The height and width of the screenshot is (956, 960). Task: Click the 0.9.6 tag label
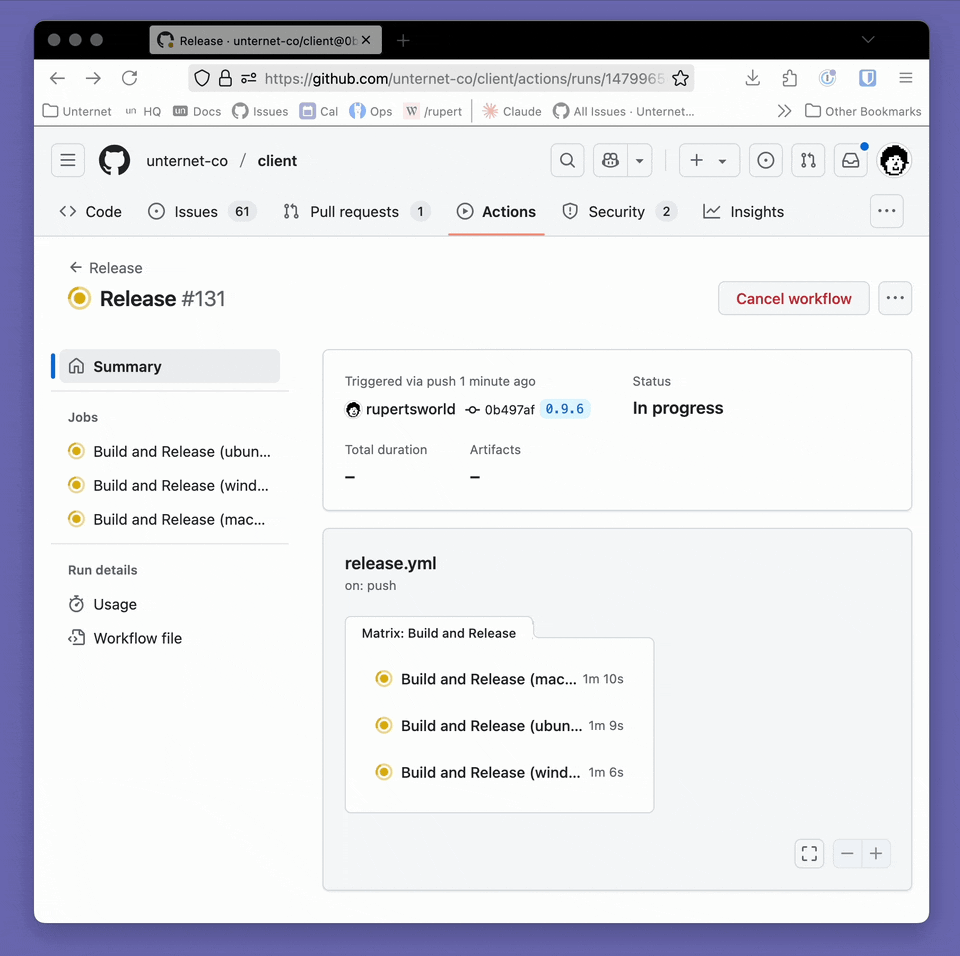tap(564, 409)
